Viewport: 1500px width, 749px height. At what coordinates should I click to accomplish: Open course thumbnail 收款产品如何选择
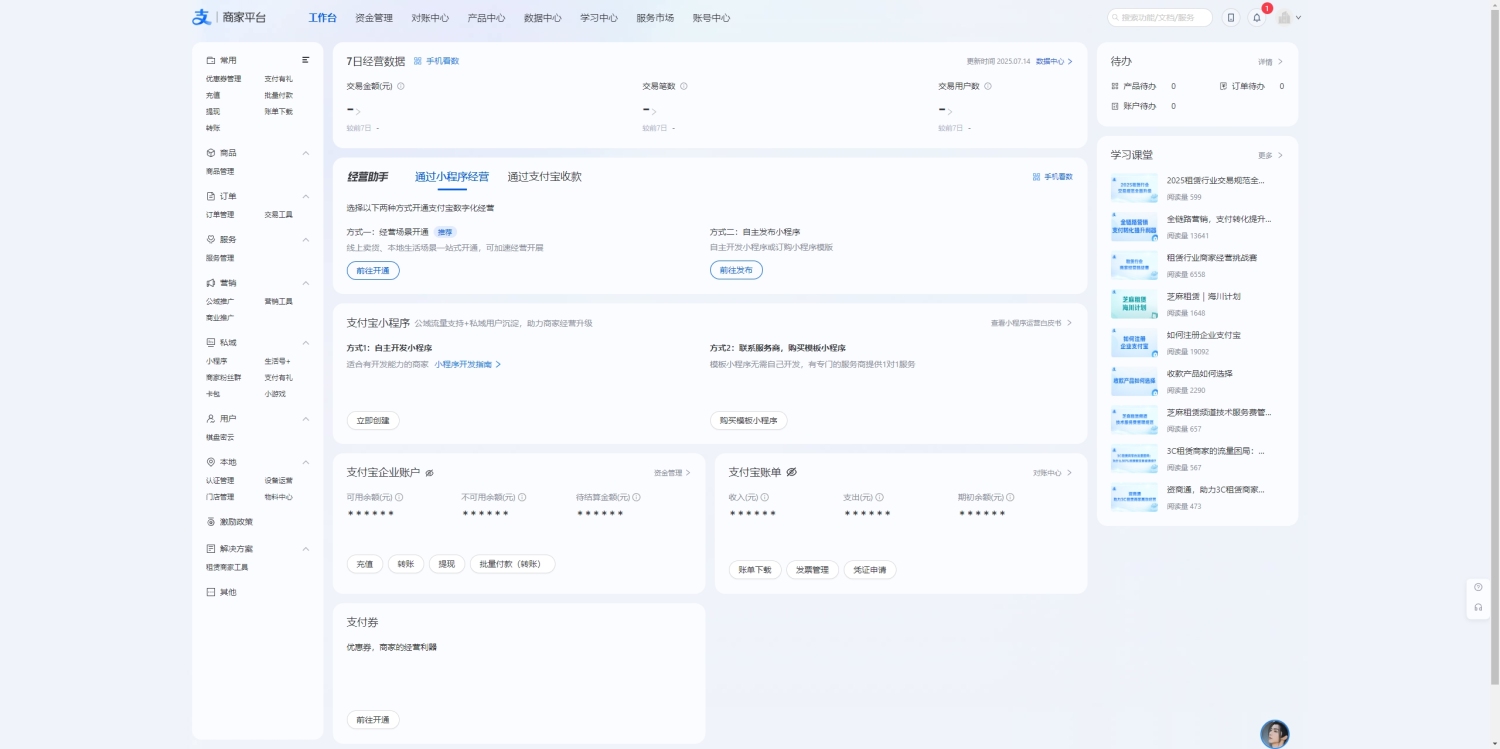point(1134,381)
